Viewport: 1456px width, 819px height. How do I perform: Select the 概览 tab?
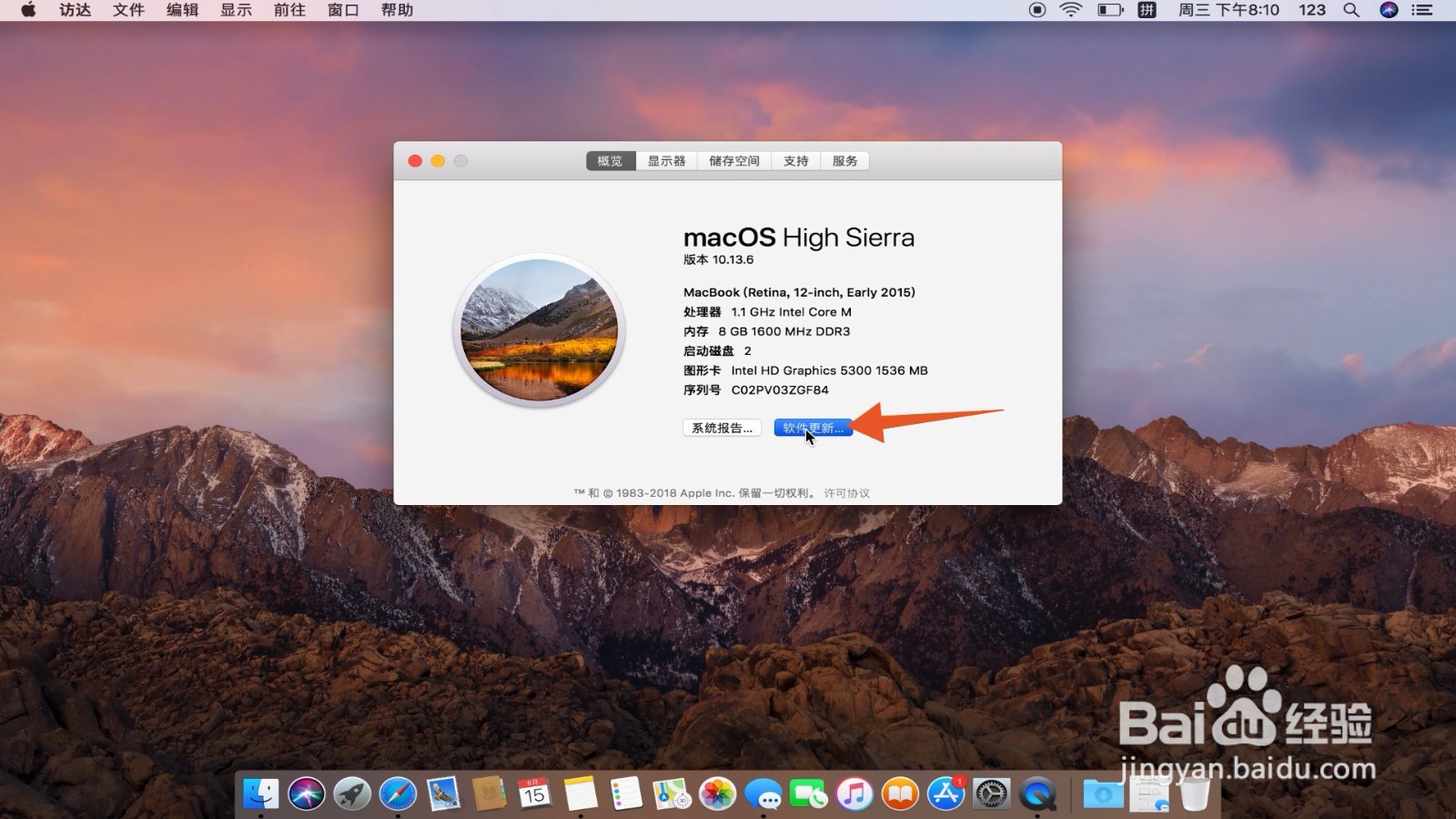[x=611, y=161]
